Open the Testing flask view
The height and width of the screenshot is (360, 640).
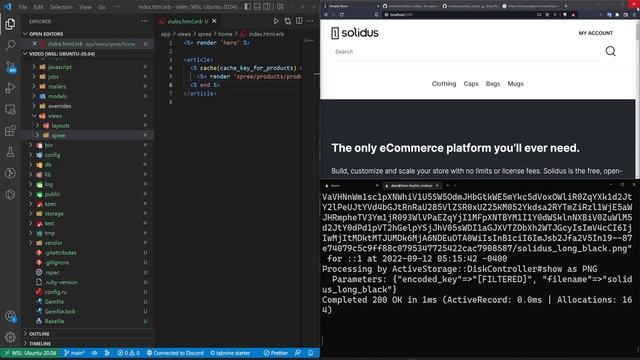[10, 152]
